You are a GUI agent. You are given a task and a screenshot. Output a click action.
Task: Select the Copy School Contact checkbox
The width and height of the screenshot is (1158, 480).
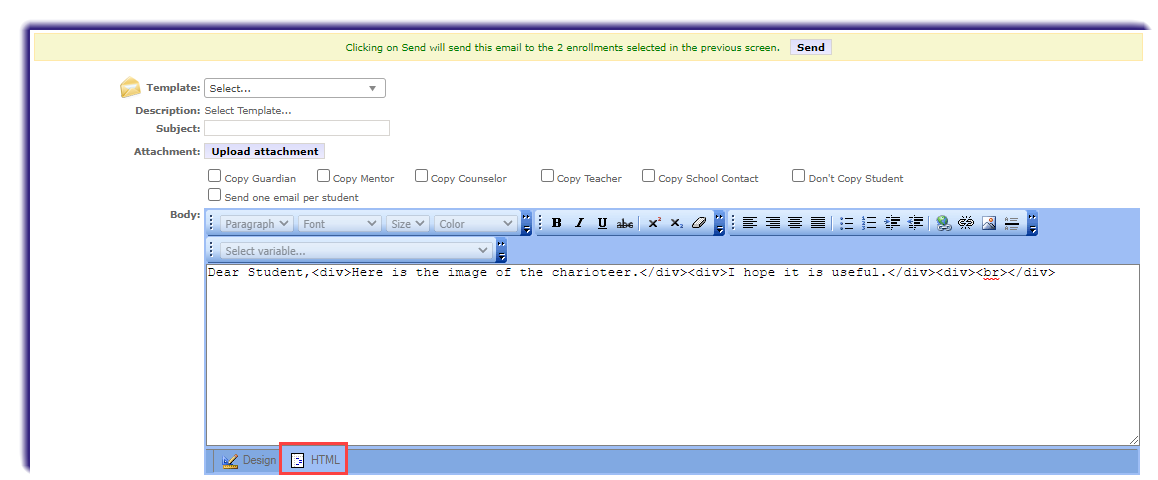pos(648,176)
